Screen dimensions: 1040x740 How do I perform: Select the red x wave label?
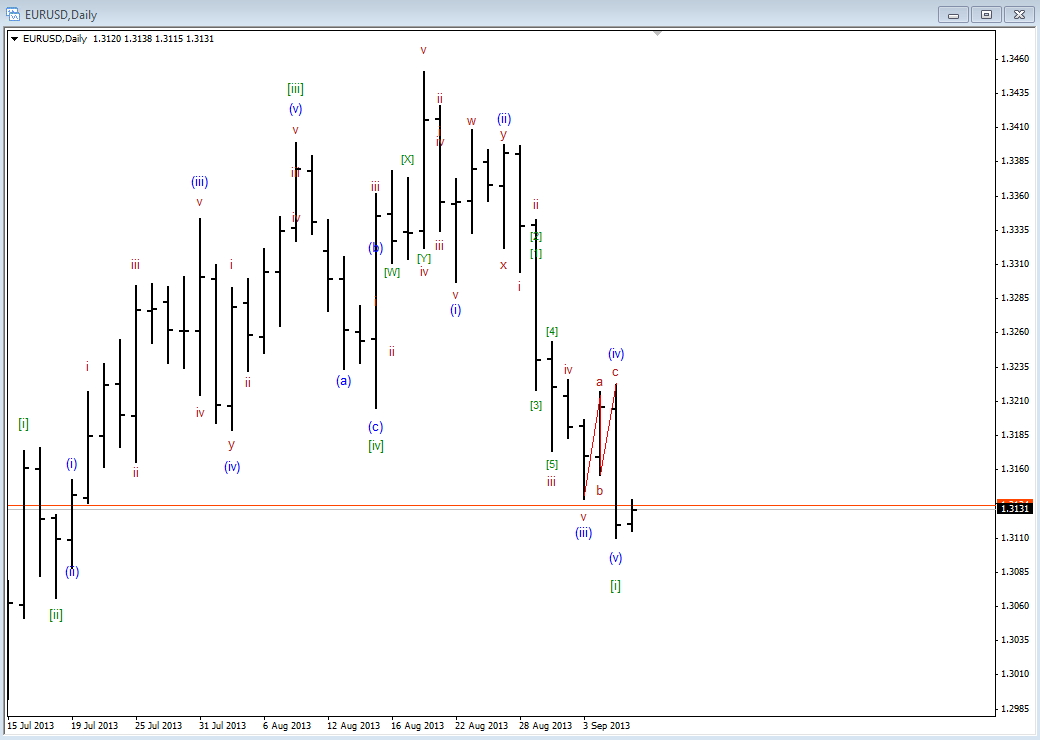coord(503,265)
